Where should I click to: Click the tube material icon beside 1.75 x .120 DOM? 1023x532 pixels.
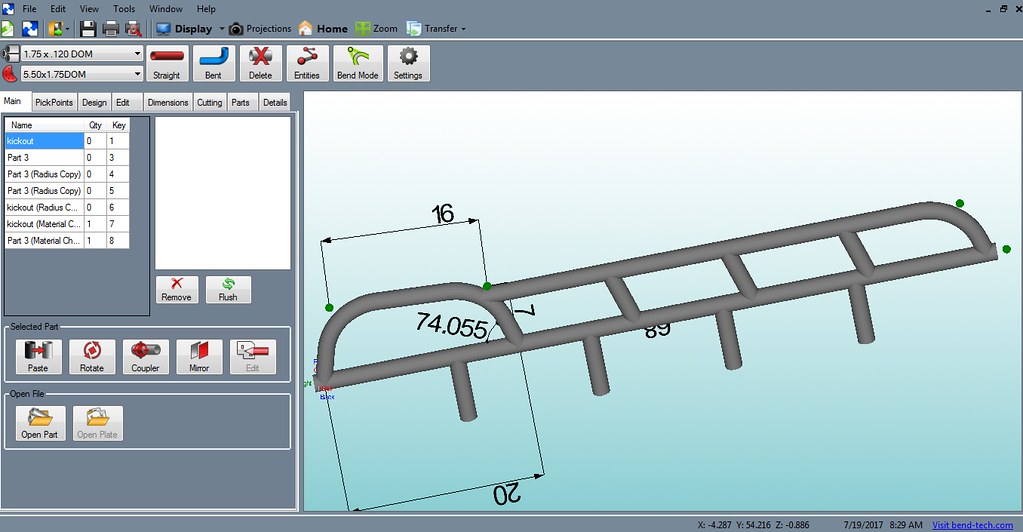[10, 54]
